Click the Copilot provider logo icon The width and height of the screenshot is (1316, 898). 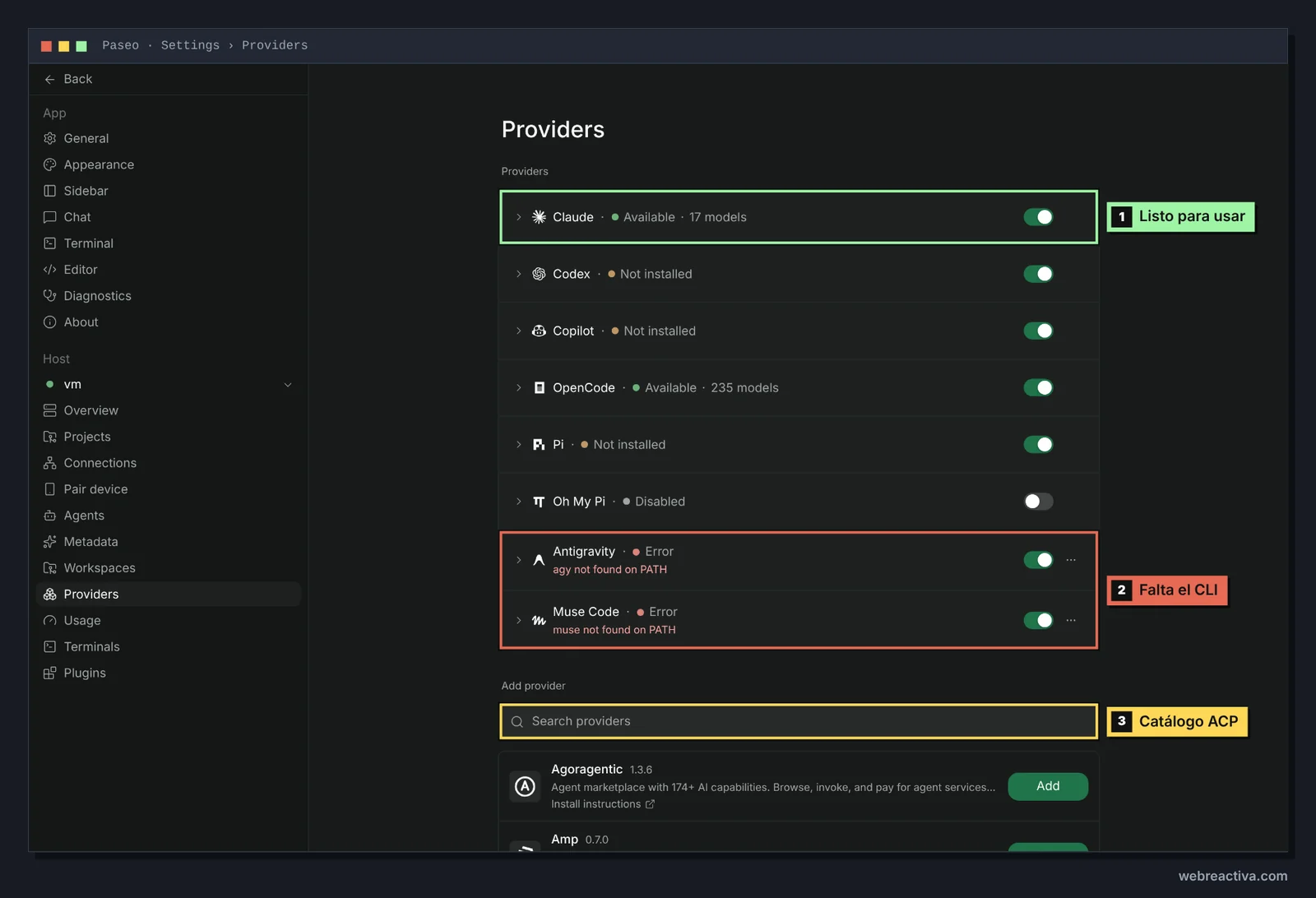539,331
